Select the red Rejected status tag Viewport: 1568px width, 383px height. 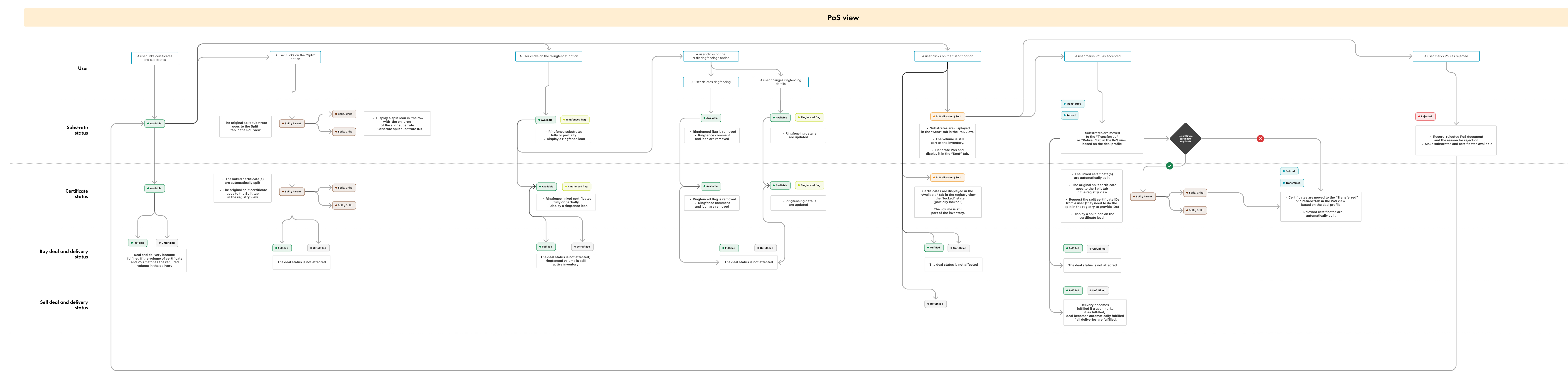[1425, 116]
